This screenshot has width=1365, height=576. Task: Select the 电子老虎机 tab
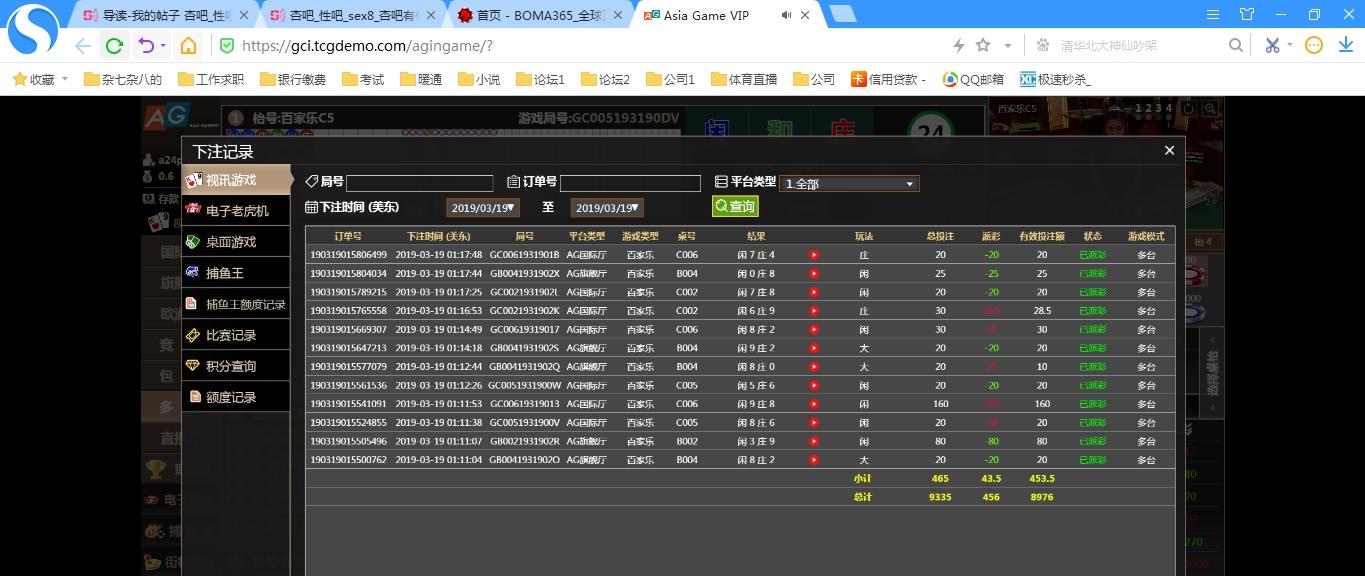tap(236, 211)
